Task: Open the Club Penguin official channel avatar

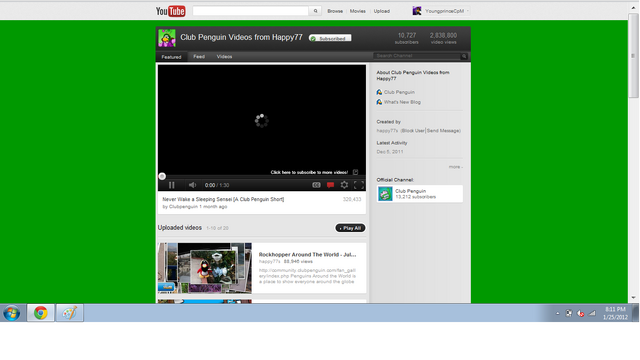Action: click(x=385, y=194)
